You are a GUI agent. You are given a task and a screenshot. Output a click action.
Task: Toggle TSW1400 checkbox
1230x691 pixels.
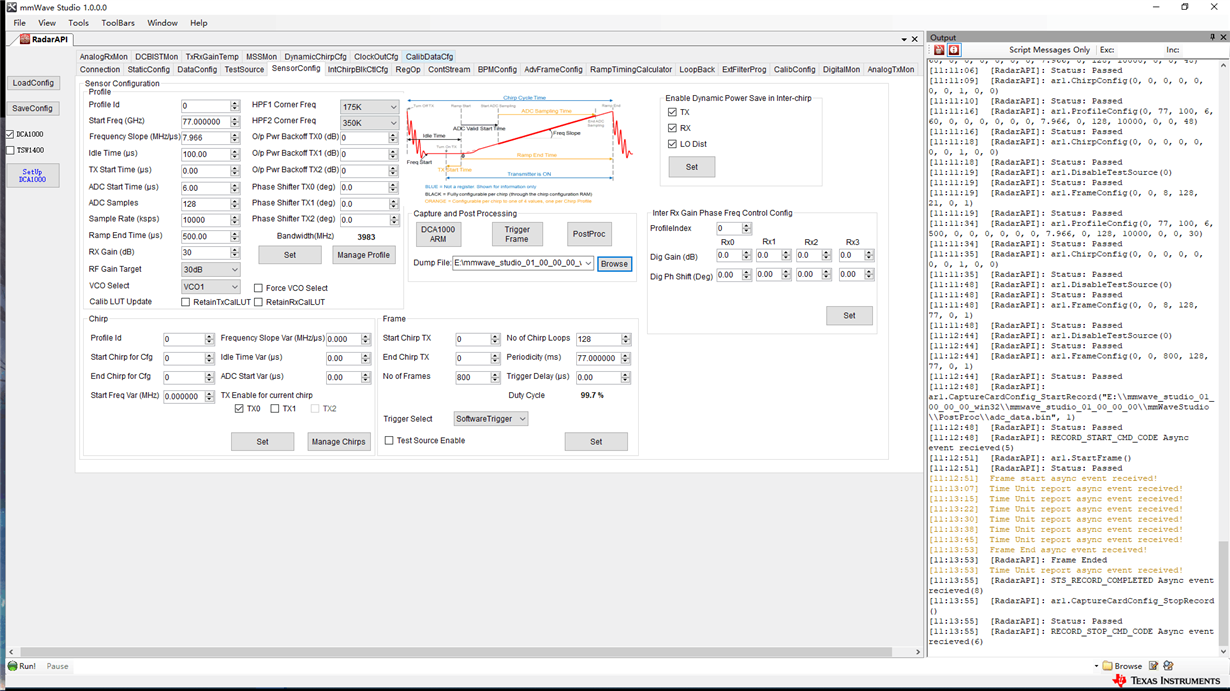click(10, 150)
